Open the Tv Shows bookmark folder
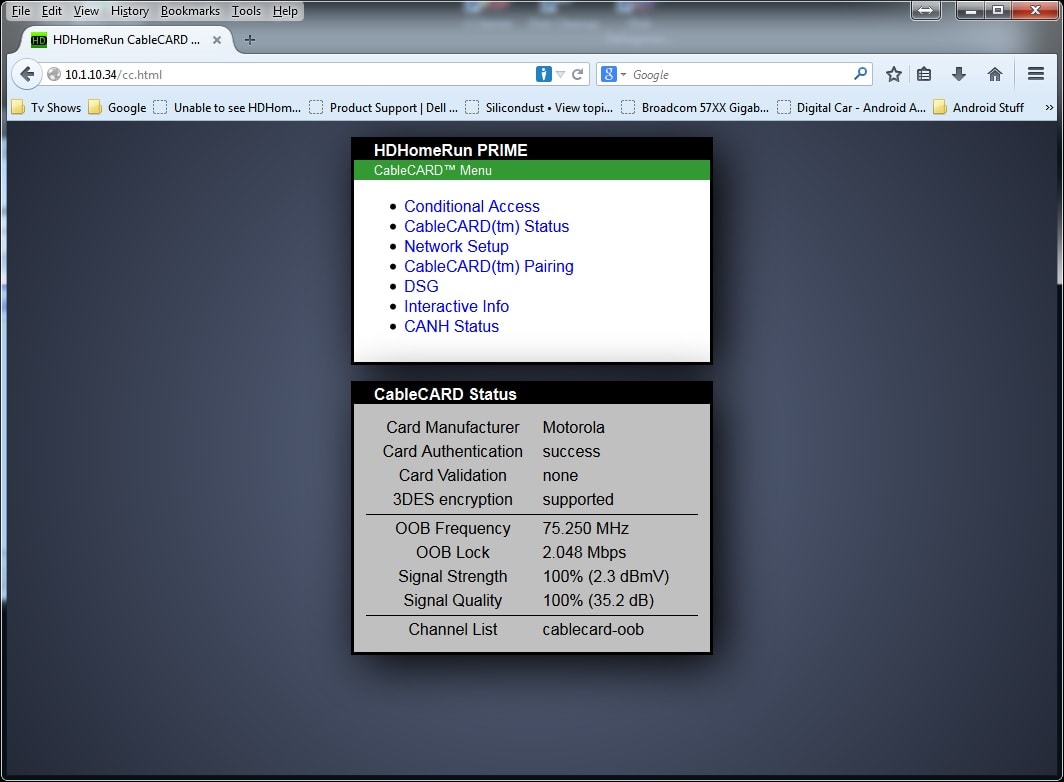 pos(46,108)
